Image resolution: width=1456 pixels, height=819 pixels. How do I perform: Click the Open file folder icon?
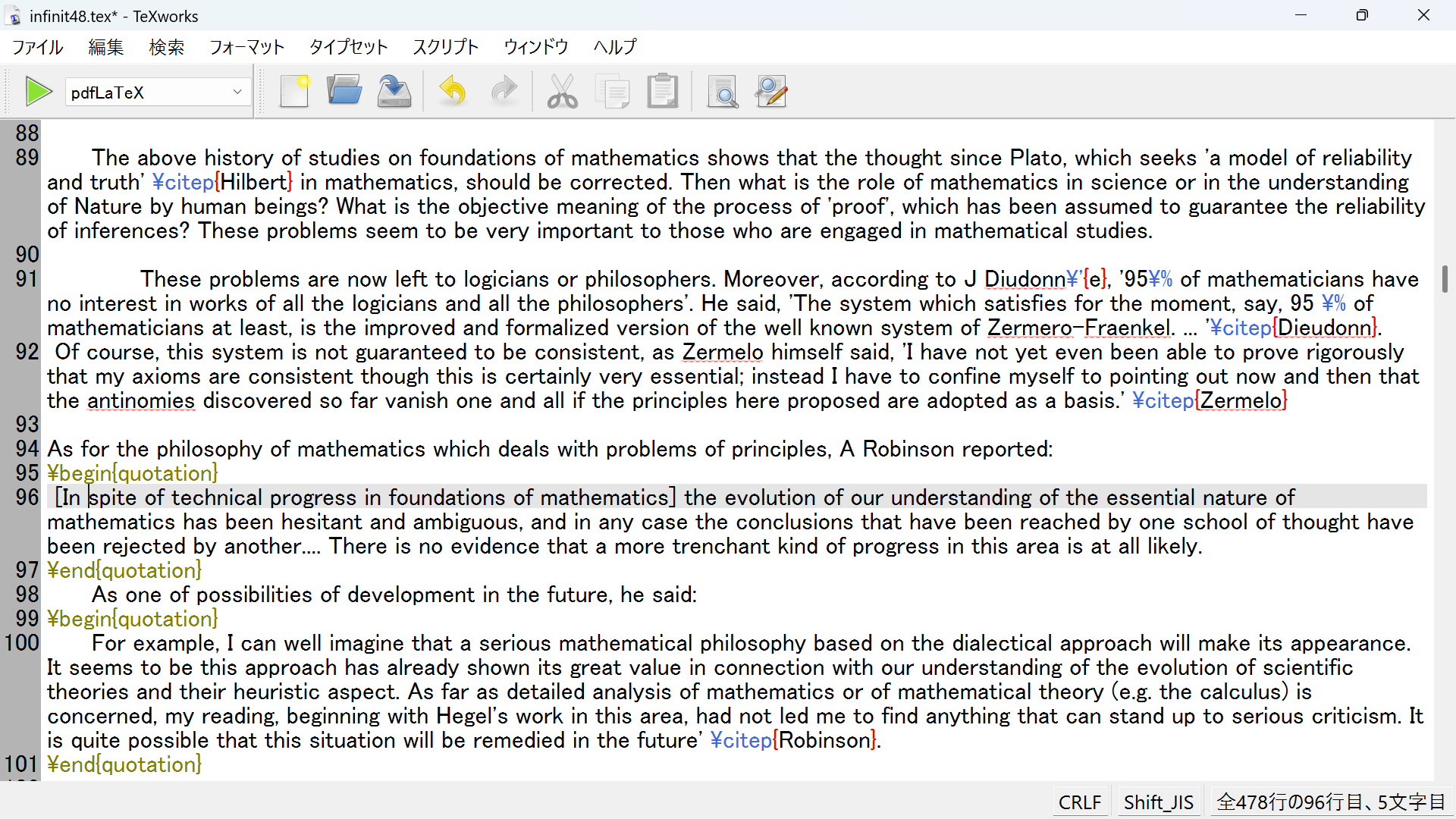click(344, 92)
